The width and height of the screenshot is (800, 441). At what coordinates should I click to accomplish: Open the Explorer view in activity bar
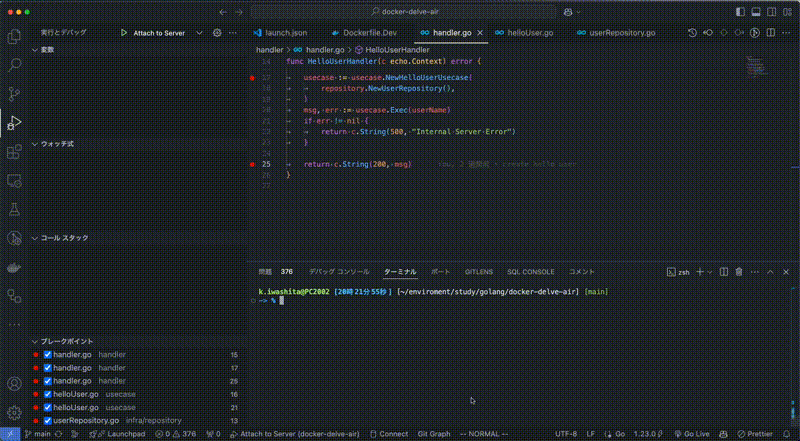coord(14,36)
